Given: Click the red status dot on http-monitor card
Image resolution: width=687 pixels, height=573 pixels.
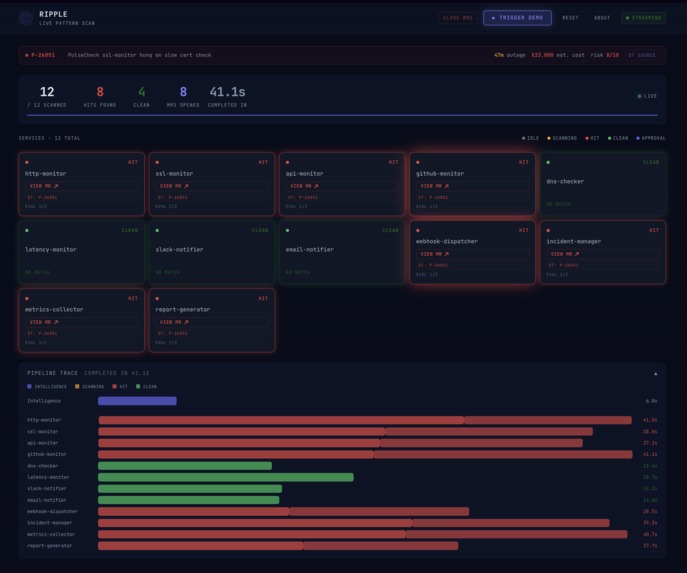Looking at the screenshot, I should pyautogui.click(x=27, y=162).
